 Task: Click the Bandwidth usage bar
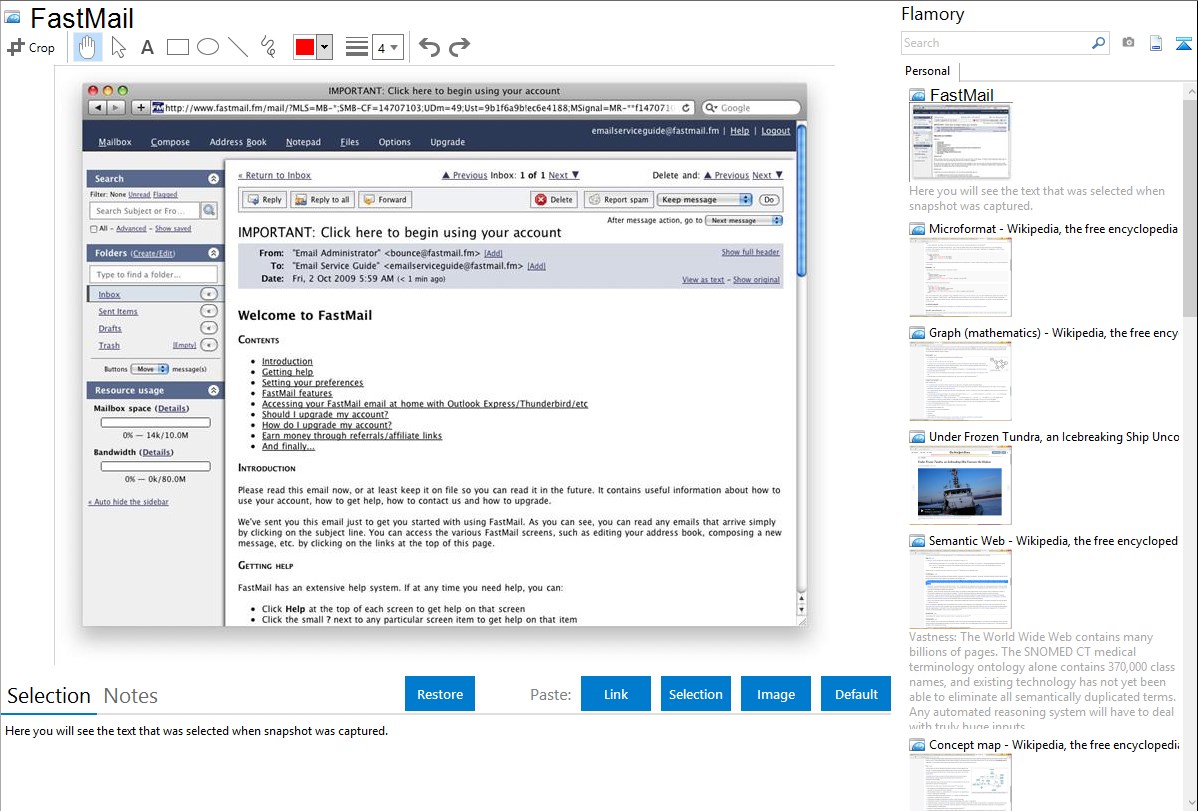pyautogui.click(x=156, y=466)
